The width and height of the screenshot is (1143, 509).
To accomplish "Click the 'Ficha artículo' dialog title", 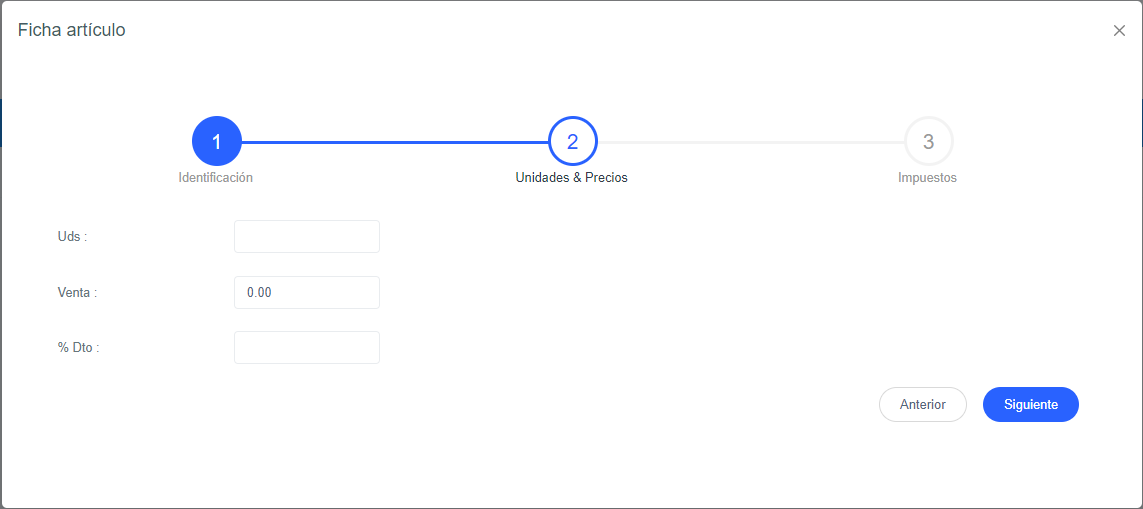I will pyautogui.click(x=72, y=30).
